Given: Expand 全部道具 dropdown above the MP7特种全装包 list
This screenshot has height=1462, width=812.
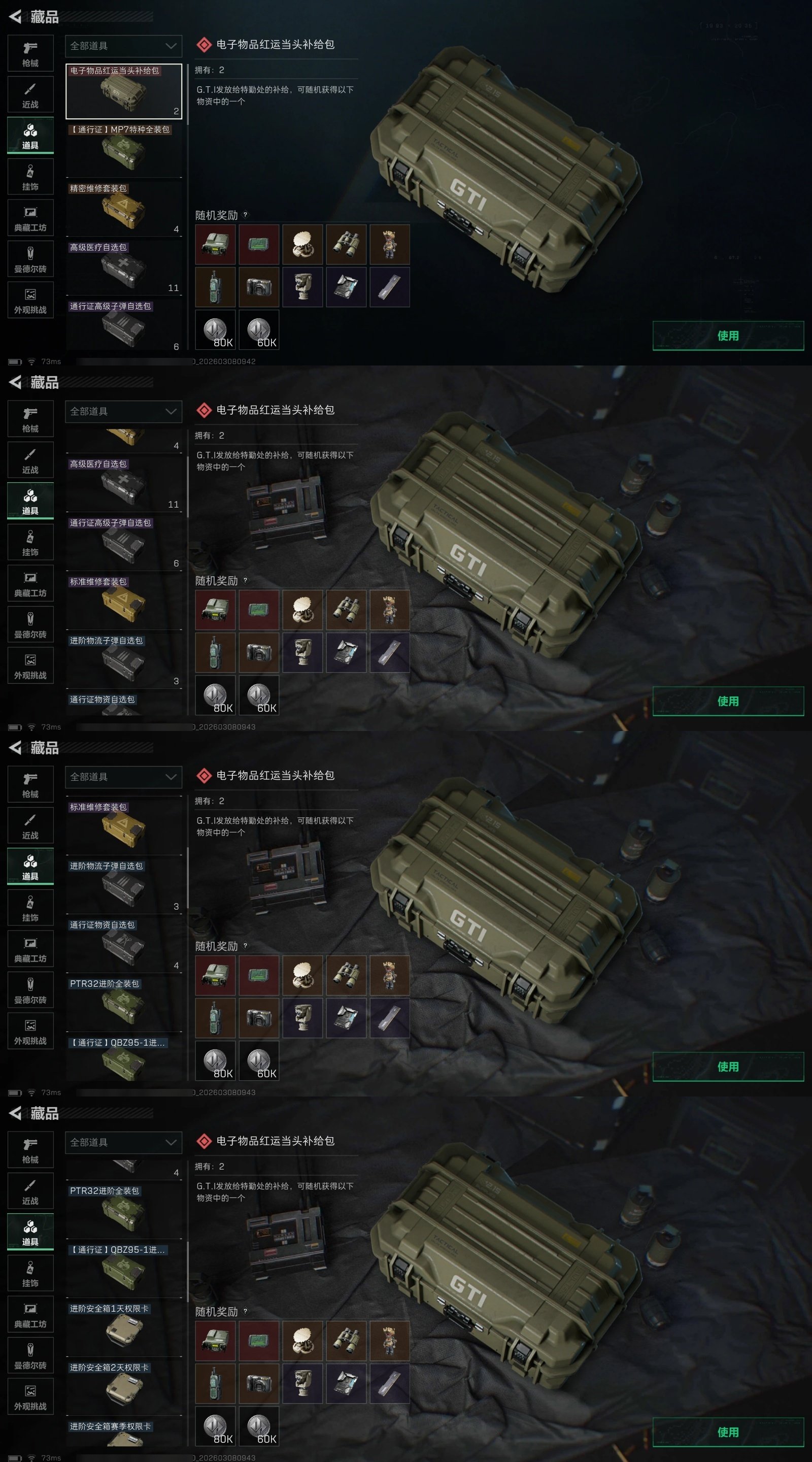Looking at the screenshot, I should click(x=124, y=46).
